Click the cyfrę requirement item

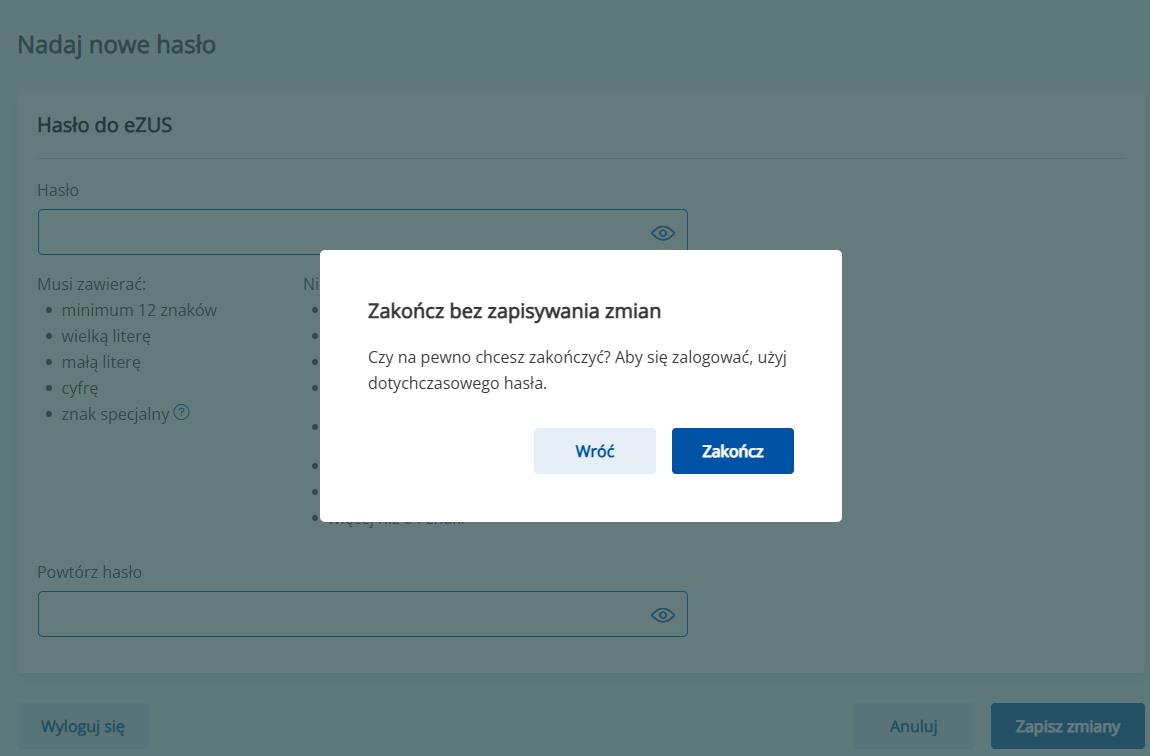click(x=80, y=388)
